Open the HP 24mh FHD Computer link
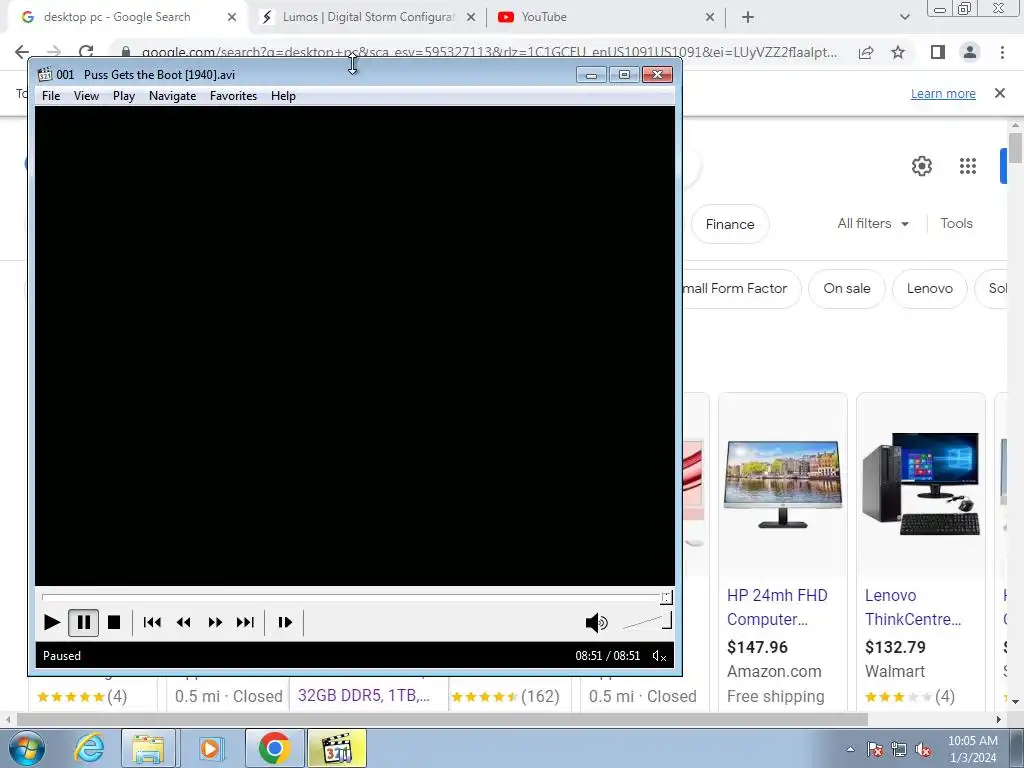Image resolution: width=1024 pixels, height=768 pixels. pos(777,607)
